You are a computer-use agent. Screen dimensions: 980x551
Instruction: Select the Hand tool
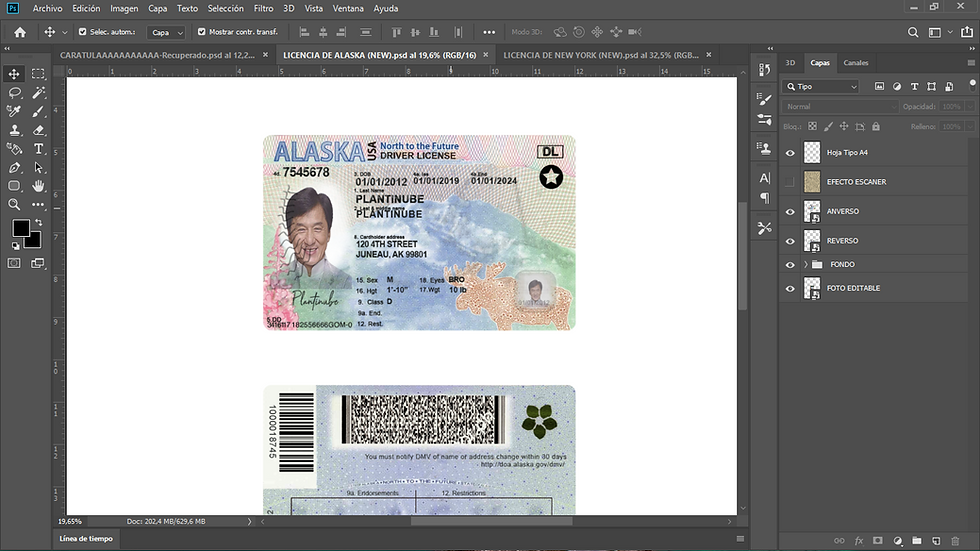pos(39,186)
